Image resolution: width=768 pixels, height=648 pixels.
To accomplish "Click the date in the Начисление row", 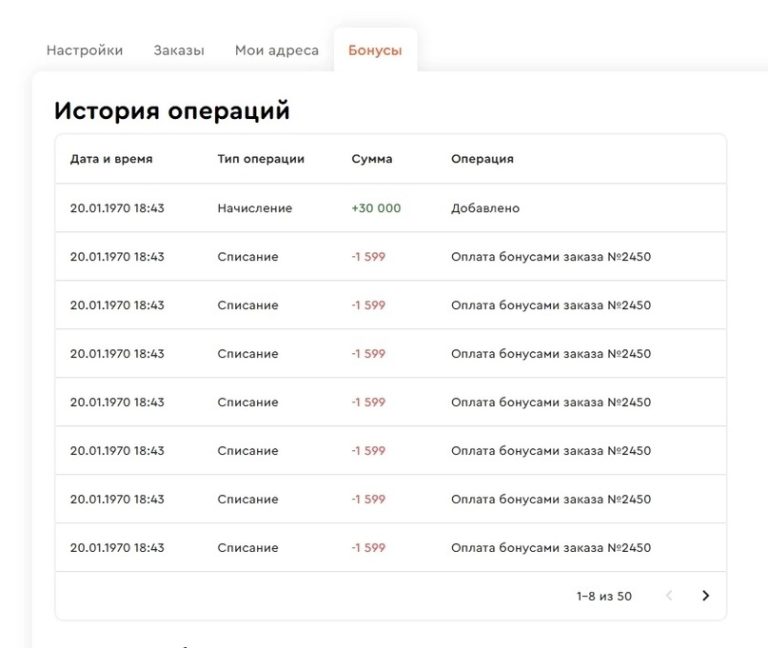I will [117, 208].
